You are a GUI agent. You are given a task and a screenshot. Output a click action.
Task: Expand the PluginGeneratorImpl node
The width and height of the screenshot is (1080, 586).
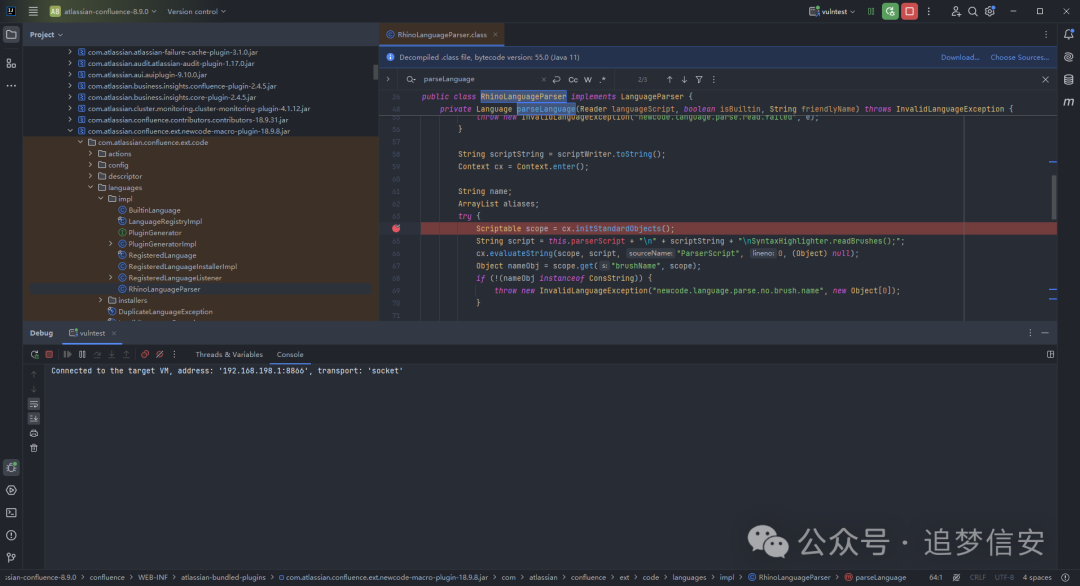click(x=111, y=244)
